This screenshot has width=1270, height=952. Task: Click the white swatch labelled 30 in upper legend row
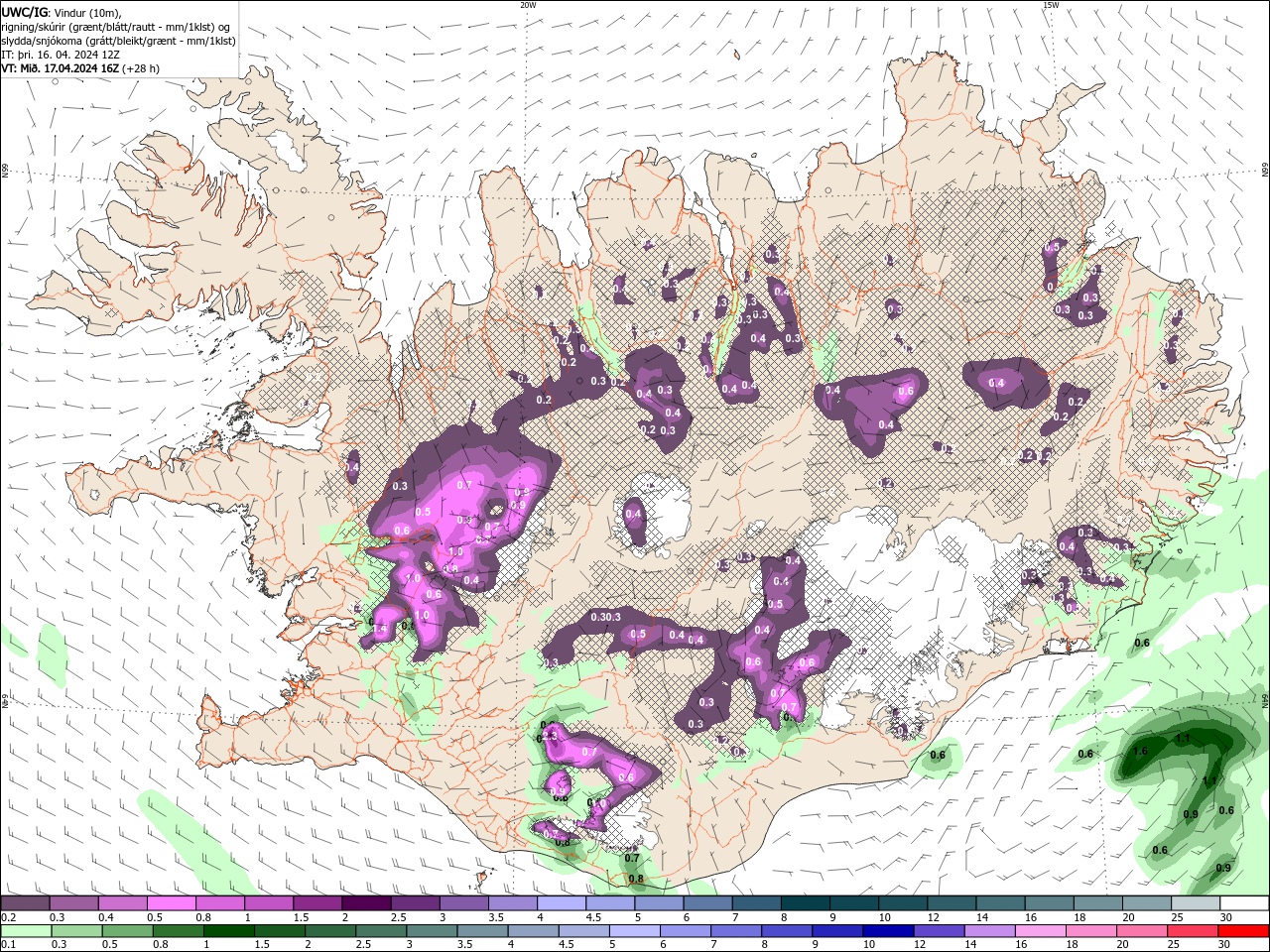1244,903
